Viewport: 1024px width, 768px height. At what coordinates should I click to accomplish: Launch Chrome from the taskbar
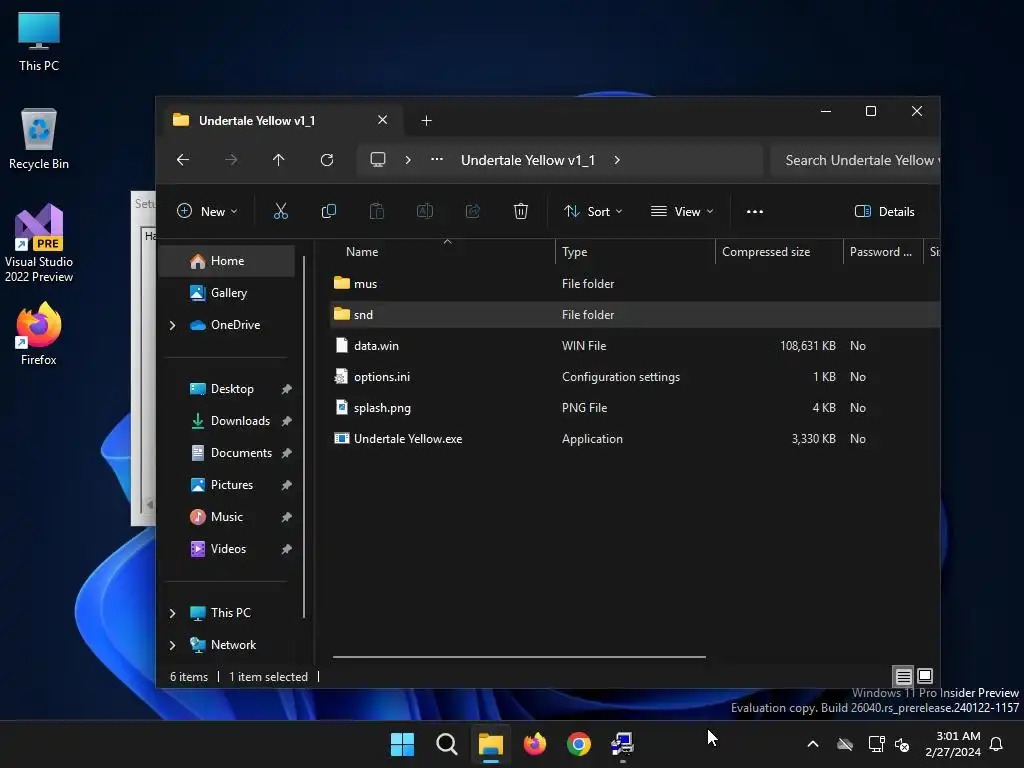click(579, 744)
